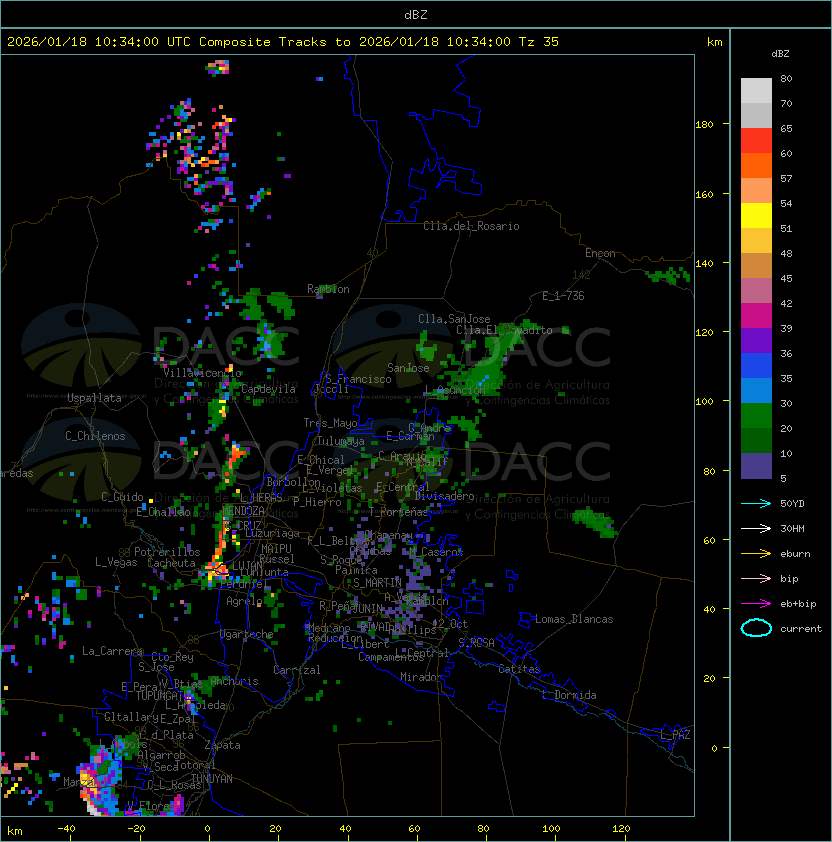The width and height of the screenshot is (832, 842).
Task: Click the 'Clla.SanJose' place label
Action: tap(454, 319)
